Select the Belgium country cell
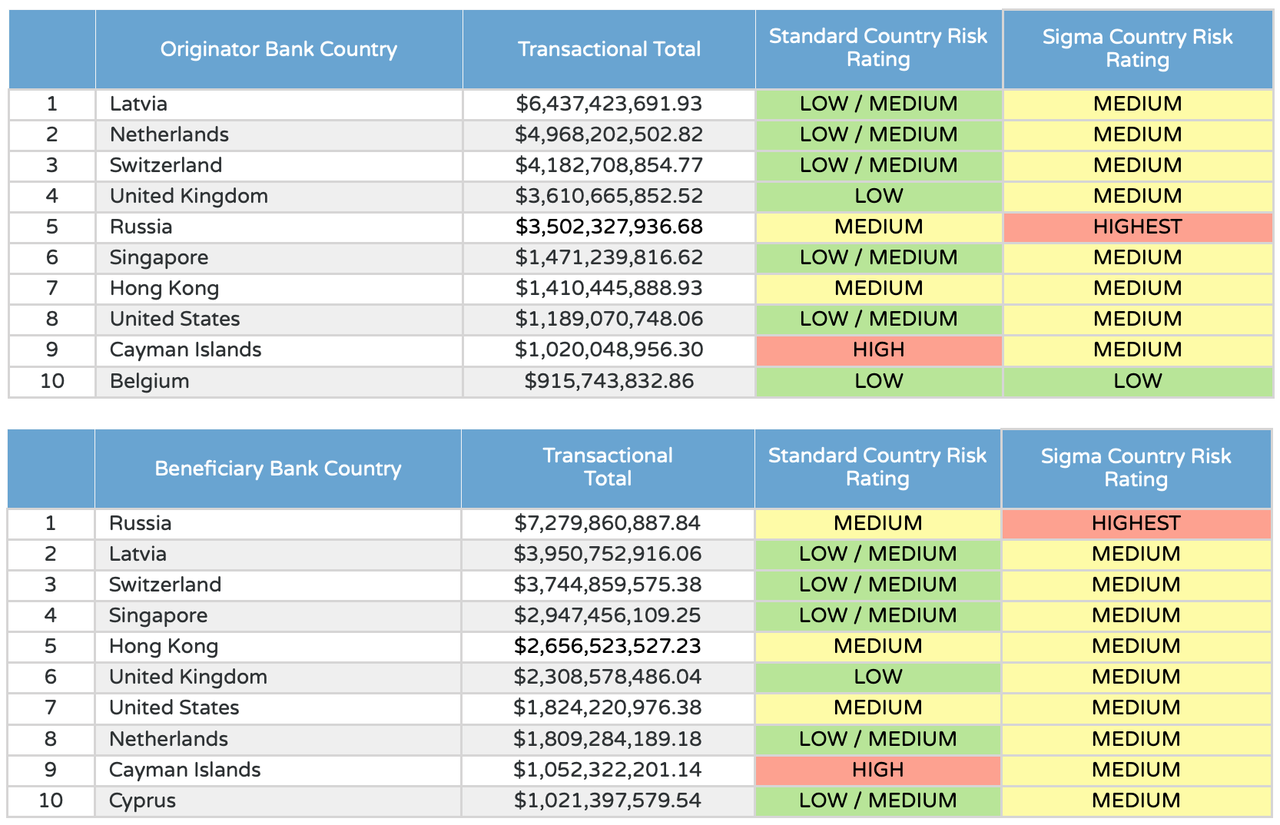This screenshot has height=825, width=1280. tap(279, 381)
